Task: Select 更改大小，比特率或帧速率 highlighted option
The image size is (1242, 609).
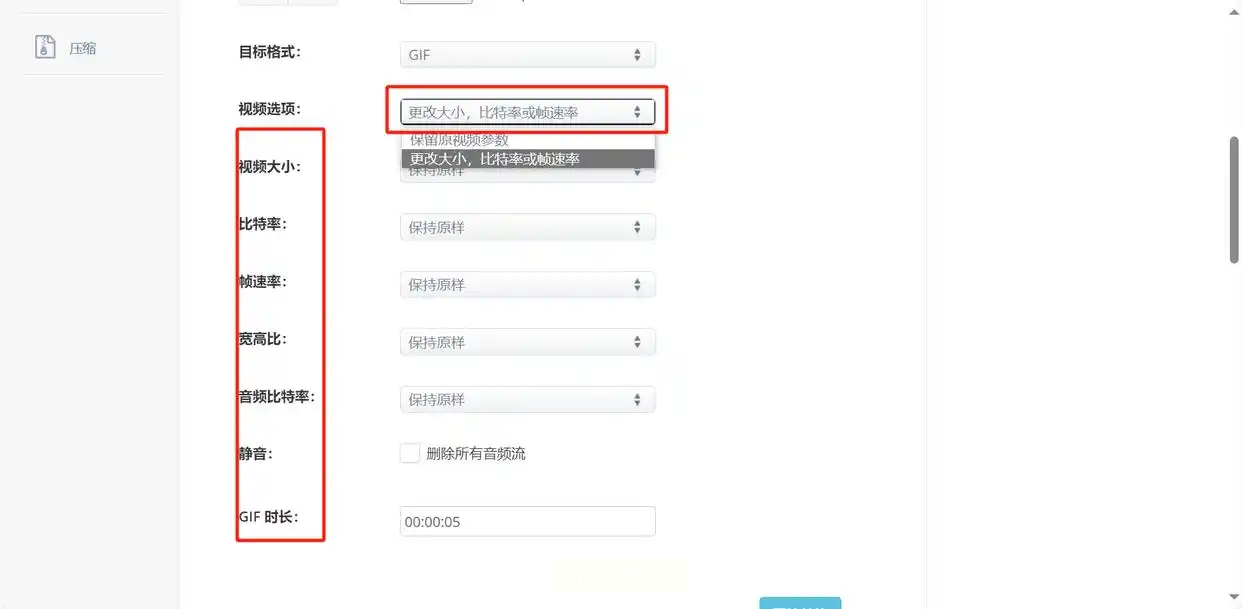Action: coord(528,158)
